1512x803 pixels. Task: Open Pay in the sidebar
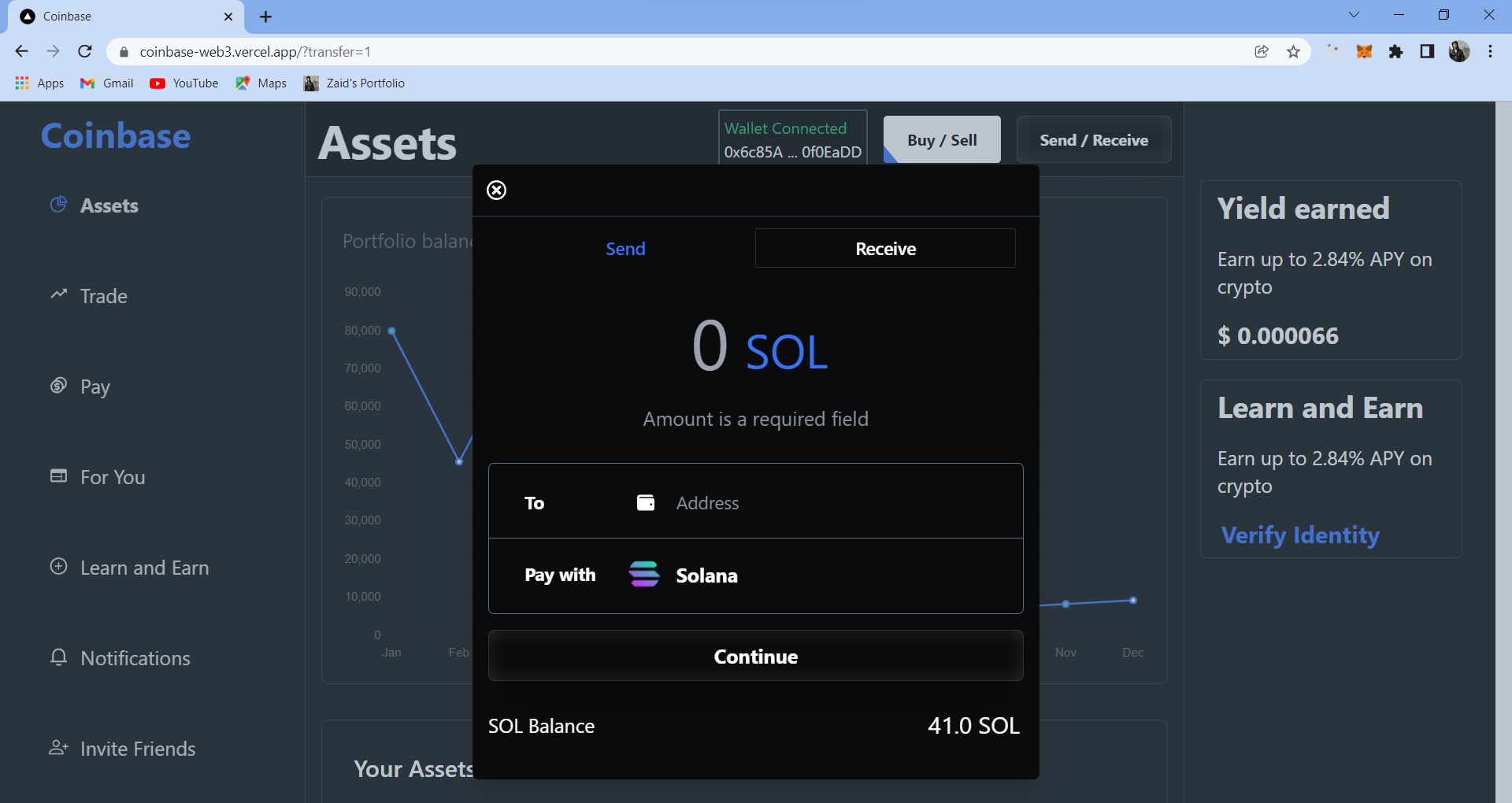coord(94,387)
